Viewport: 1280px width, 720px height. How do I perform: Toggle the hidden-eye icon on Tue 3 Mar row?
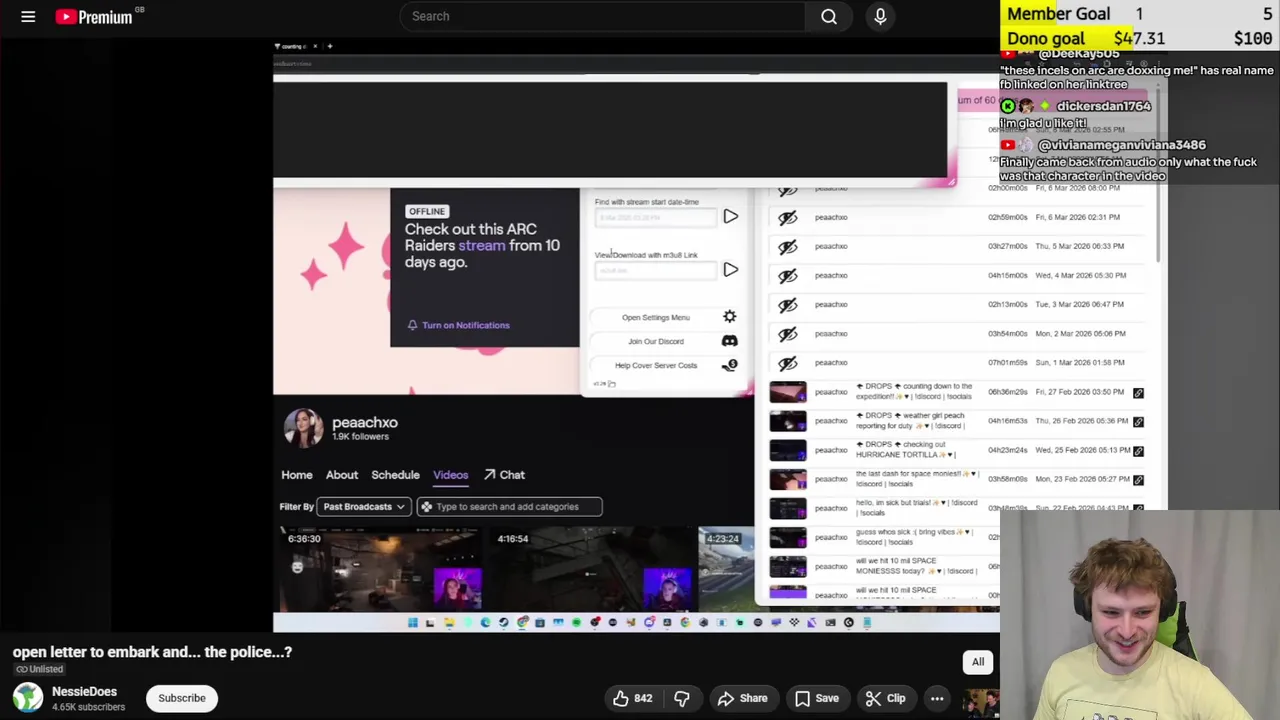(787, 304)
